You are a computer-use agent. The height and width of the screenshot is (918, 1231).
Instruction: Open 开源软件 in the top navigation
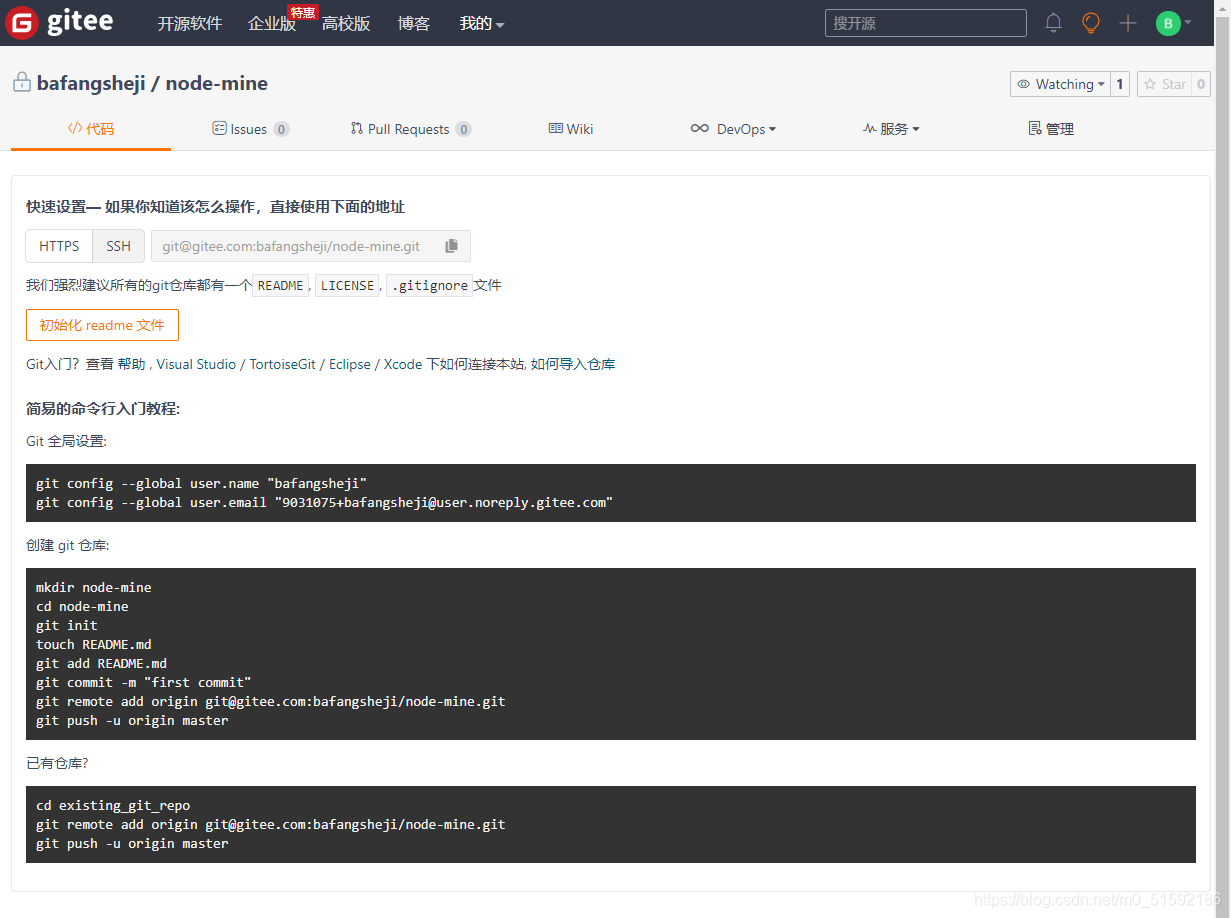pyautogui.click(x=189, y=23)
